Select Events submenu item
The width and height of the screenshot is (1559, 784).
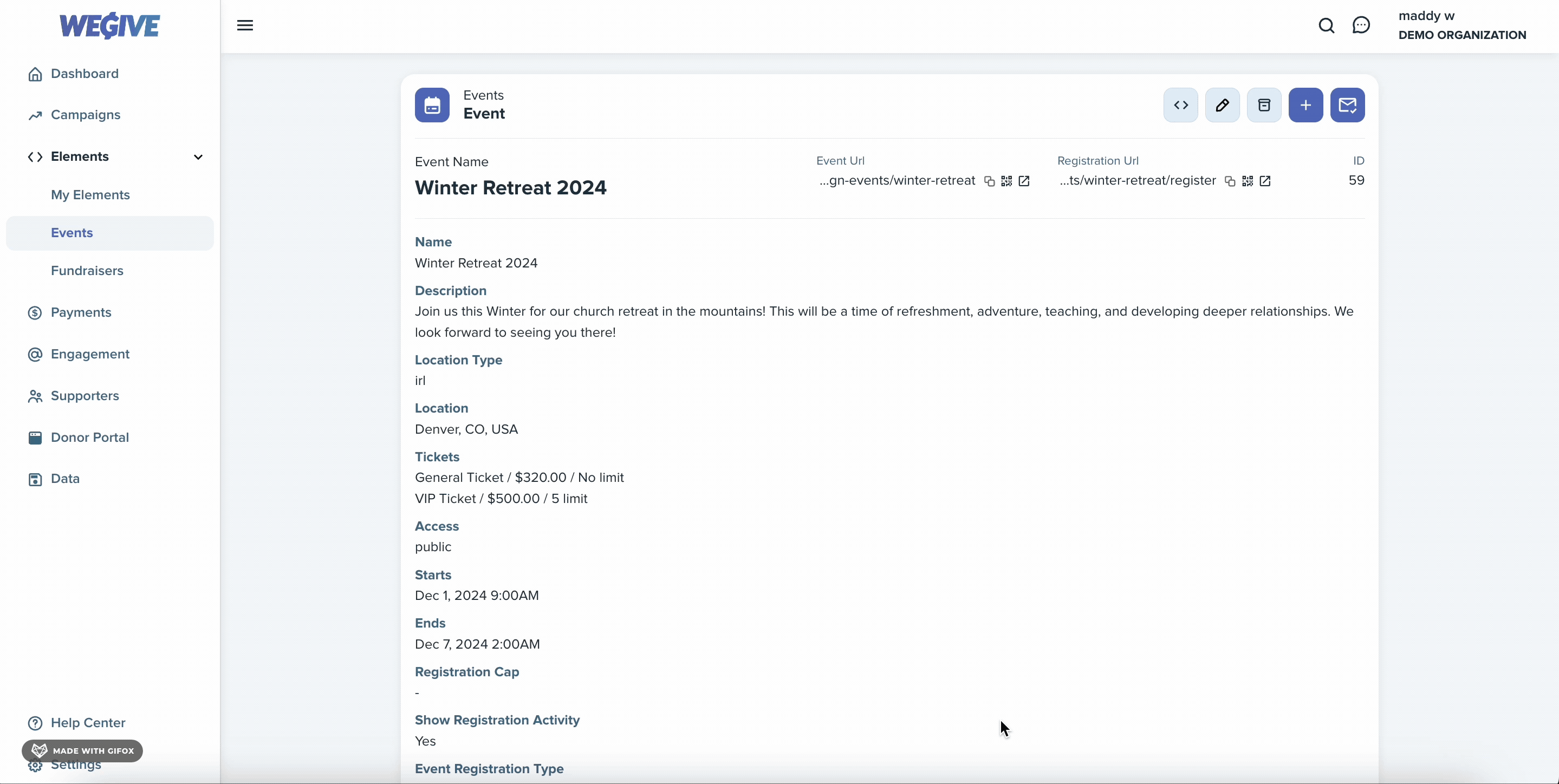click(109, 233)
